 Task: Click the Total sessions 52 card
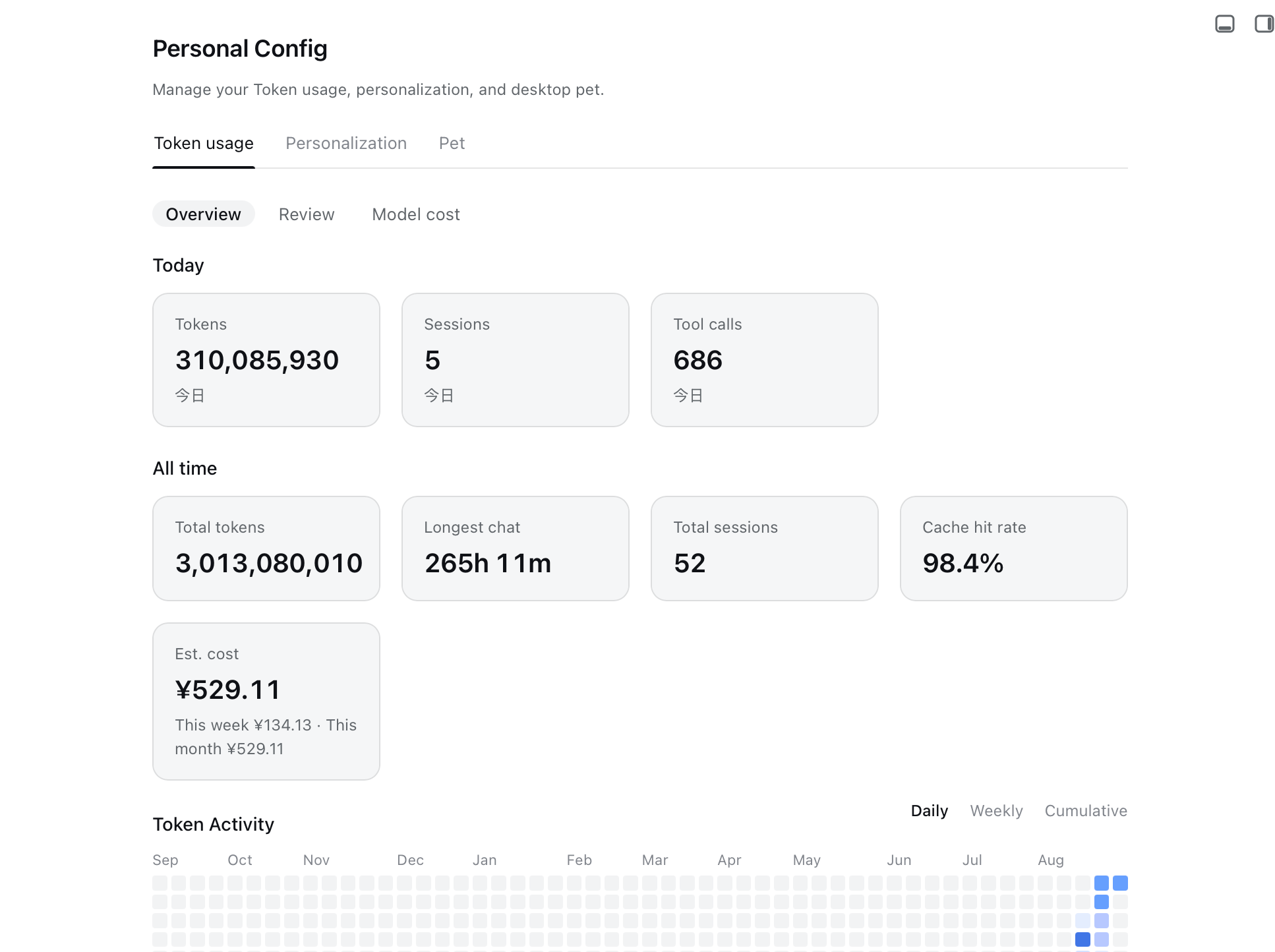pos(765,549)
